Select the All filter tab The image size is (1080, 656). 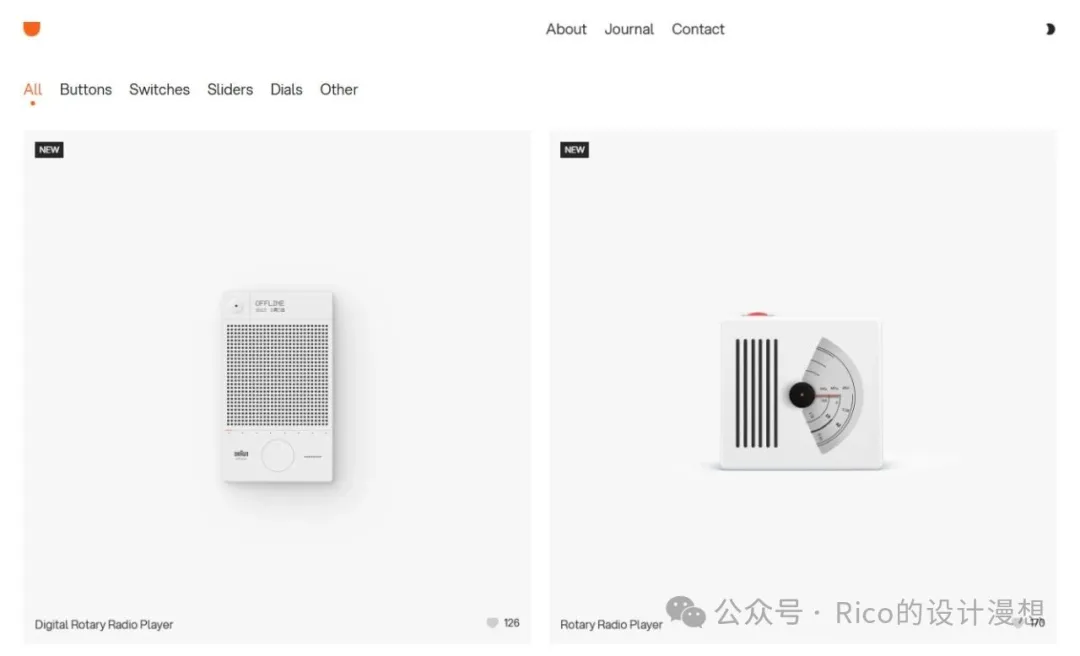coord(32,90)
